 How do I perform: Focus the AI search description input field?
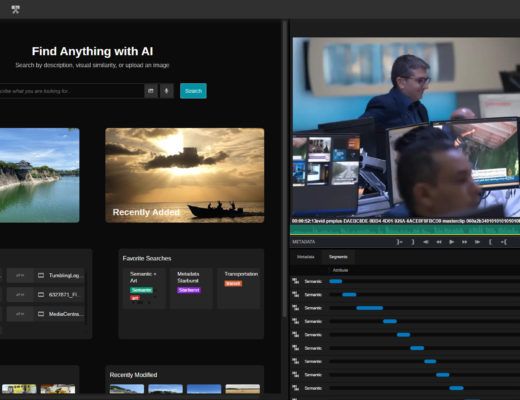(71, 91)
